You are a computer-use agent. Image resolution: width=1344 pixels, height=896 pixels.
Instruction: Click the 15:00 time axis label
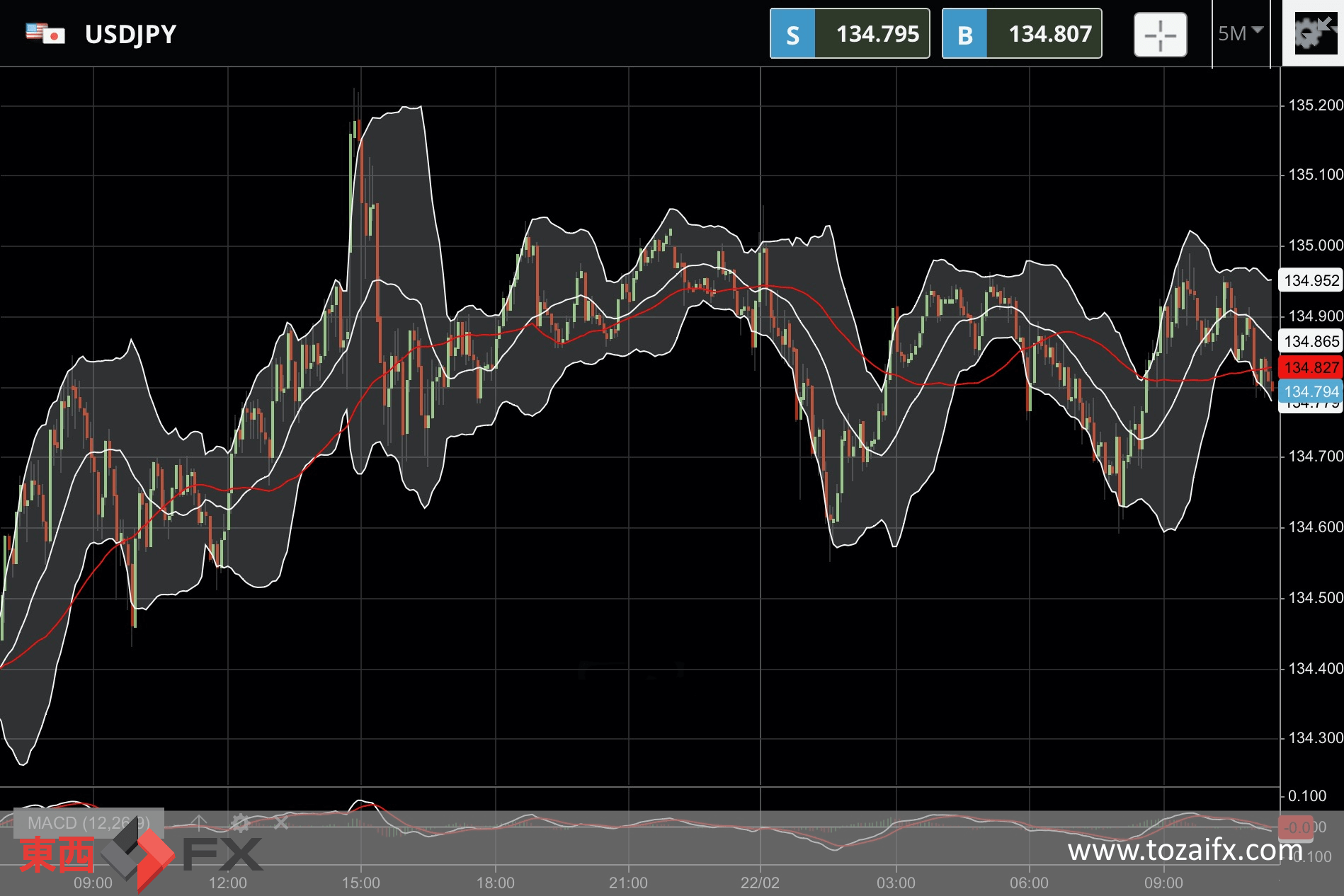click(360, 883)
